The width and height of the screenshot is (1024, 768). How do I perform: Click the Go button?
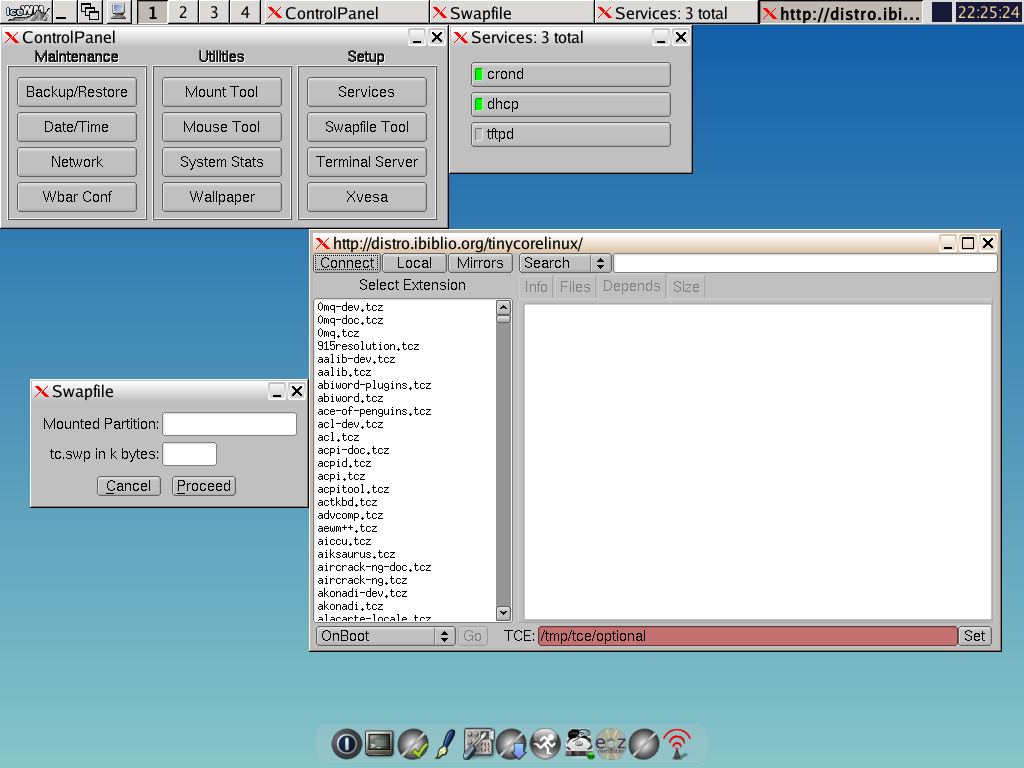[472, 636]
